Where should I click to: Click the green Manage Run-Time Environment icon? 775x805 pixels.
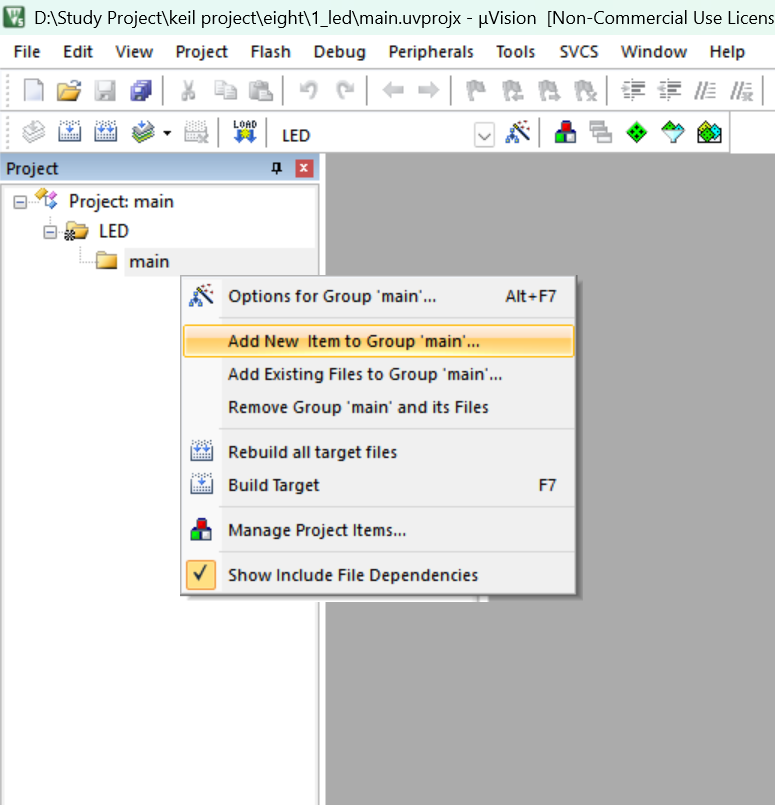(x=636, y=132)
